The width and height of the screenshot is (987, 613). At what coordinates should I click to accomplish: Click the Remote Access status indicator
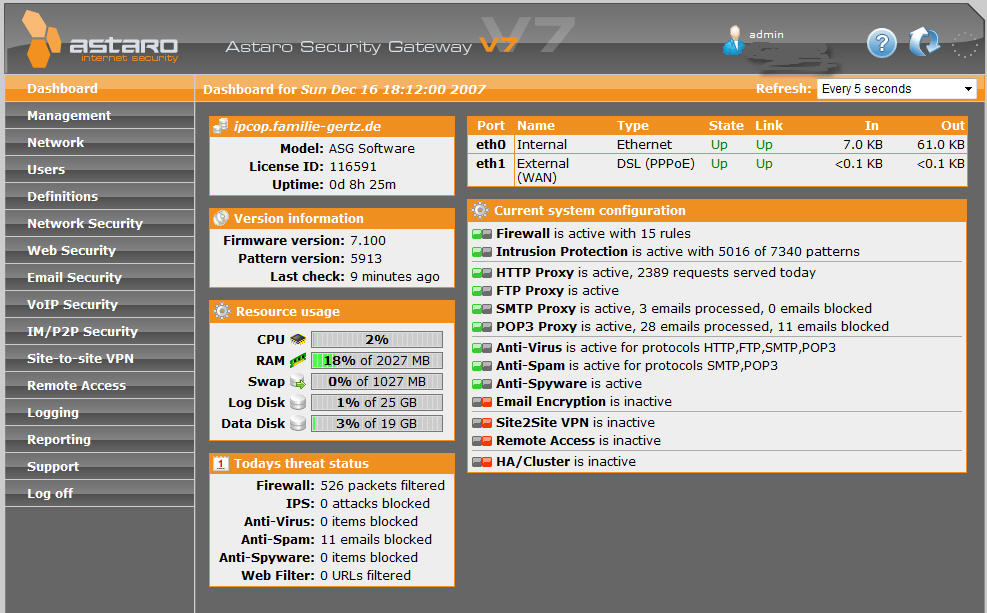tap(482, 441)
